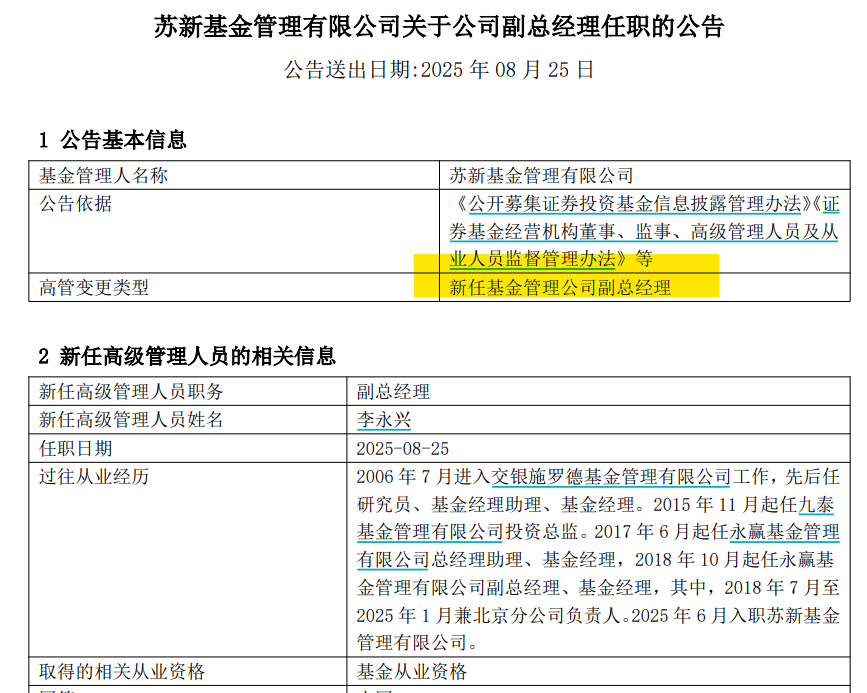The image size is (867, 693).
Task: Open 公开募集证券投资基金信息披露管理办法 link
Action: point(635,204)
